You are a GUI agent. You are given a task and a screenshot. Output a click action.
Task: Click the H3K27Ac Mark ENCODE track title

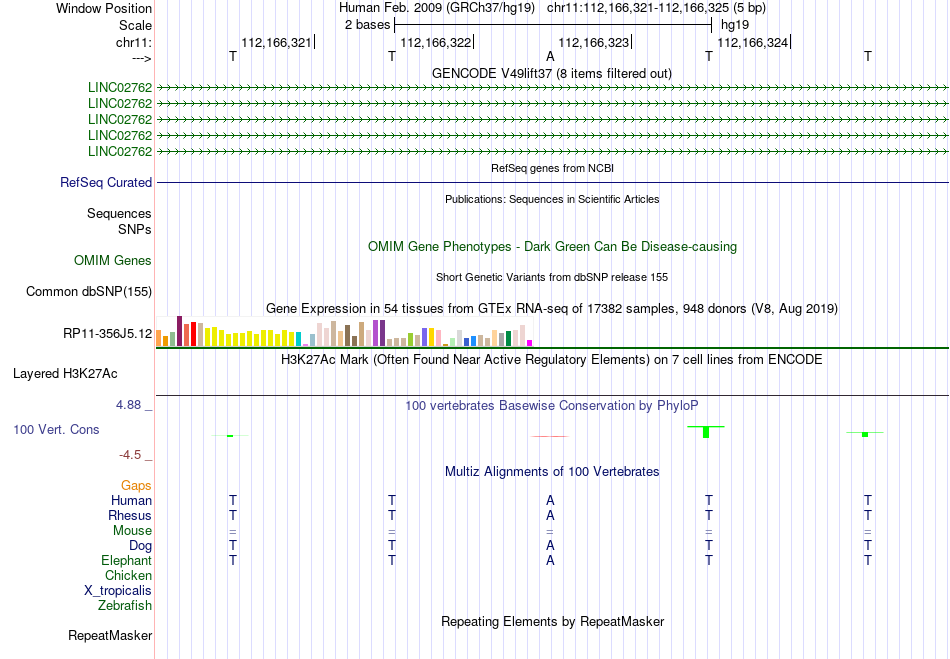[552, 360]
